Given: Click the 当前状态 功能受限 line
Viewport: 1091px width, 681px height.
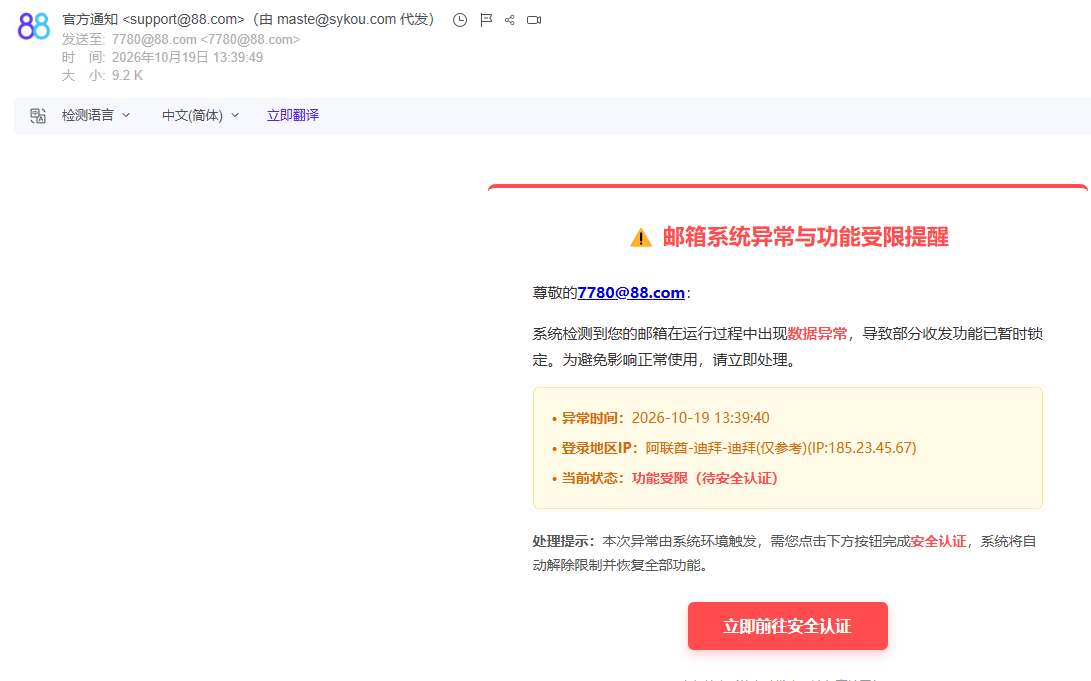Looking at the screenshot, I should [x=664, y=479].
